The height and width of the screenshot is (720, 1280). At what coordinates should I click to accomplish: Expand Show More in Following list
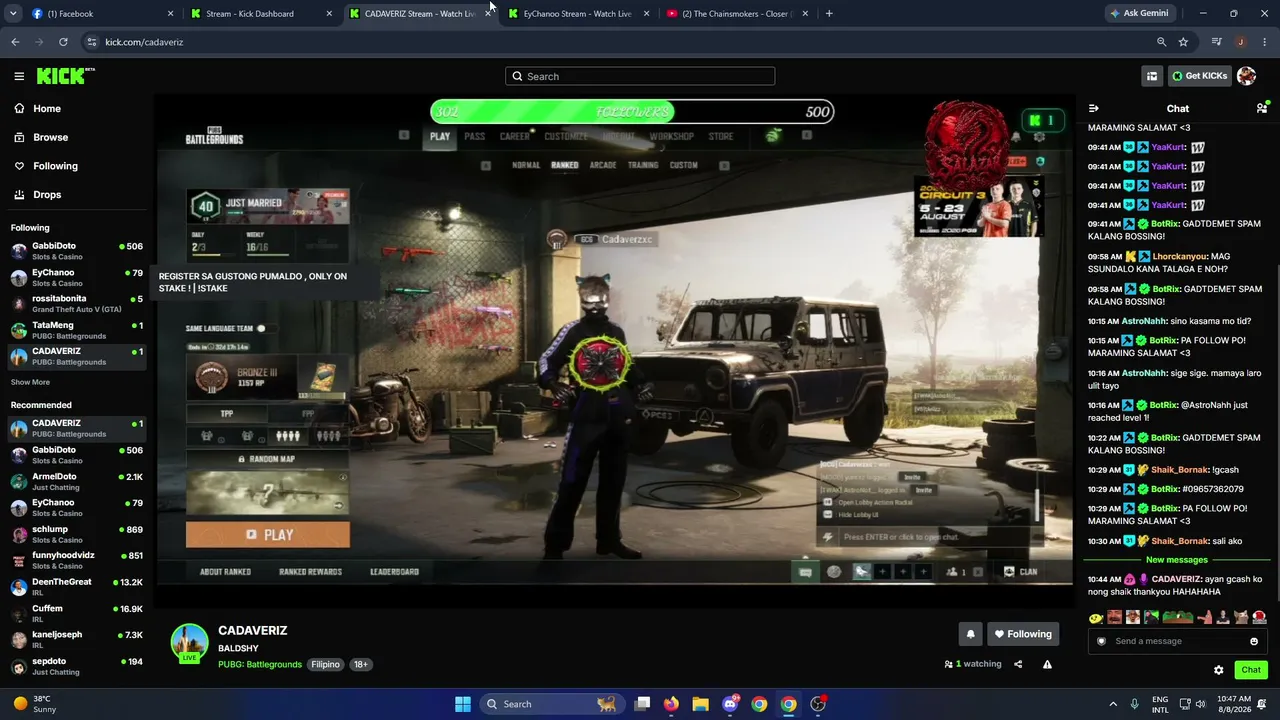point(30,382)
